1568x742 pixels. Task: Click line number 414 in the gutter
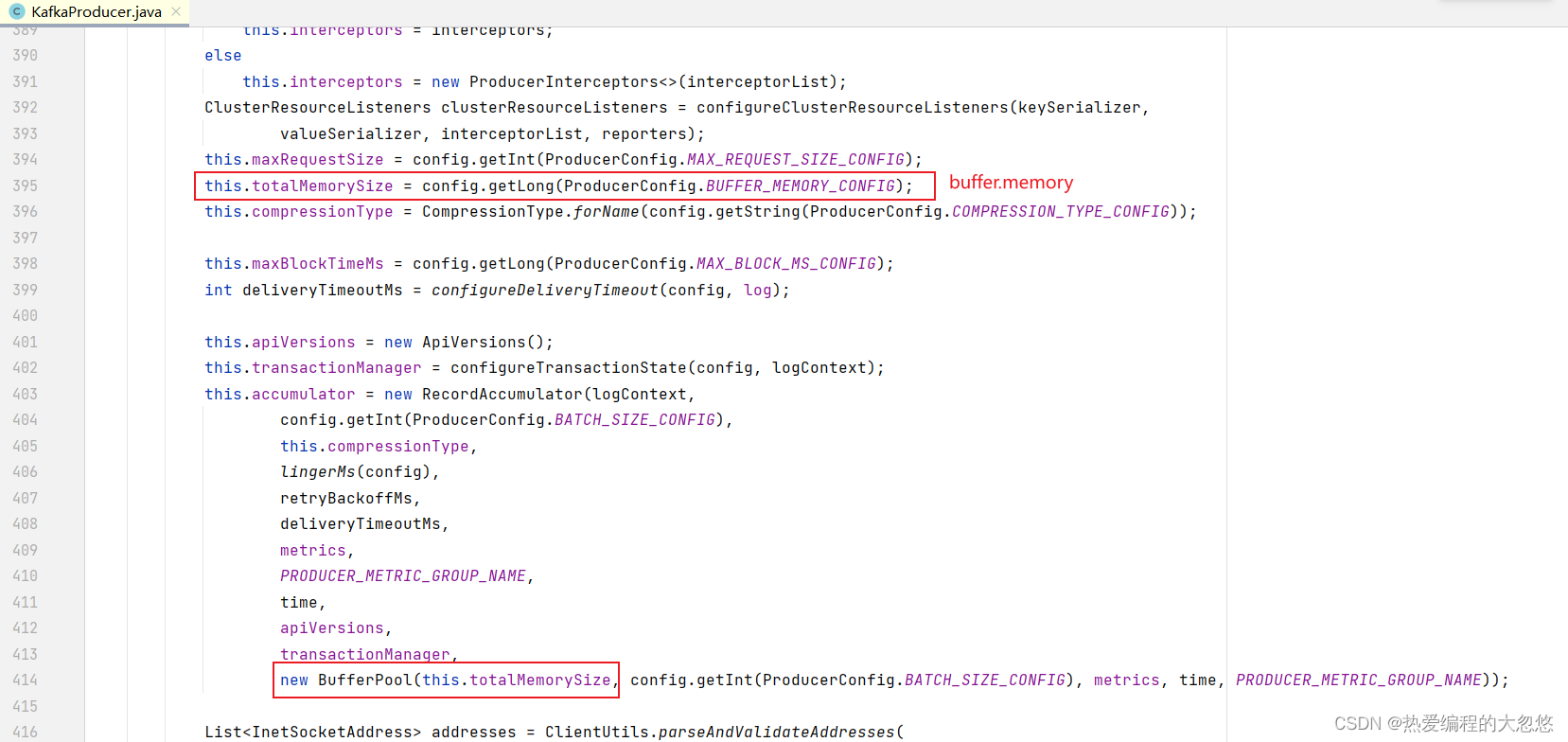click(26, 680)
